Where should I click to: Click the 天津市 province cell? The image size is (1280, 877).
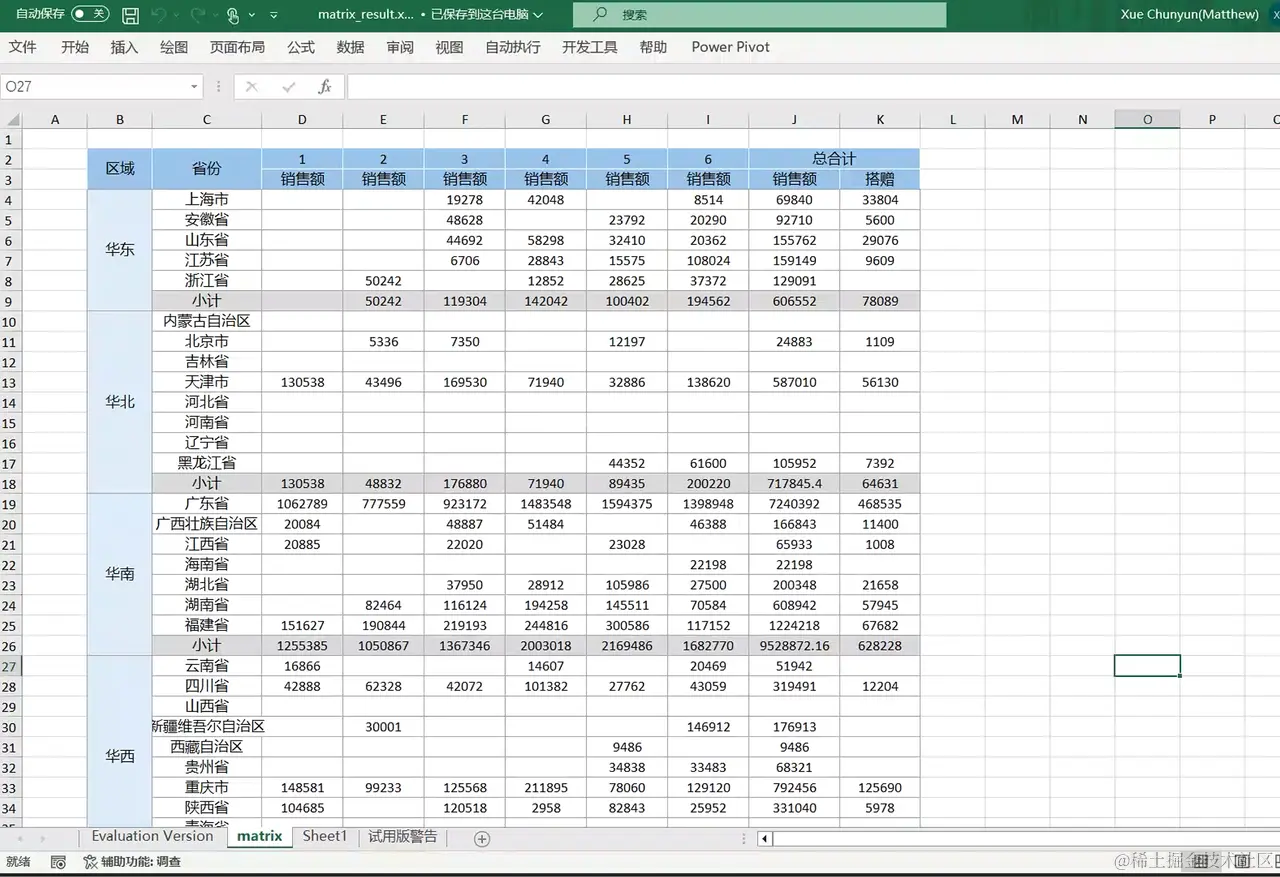pos(207,382)
